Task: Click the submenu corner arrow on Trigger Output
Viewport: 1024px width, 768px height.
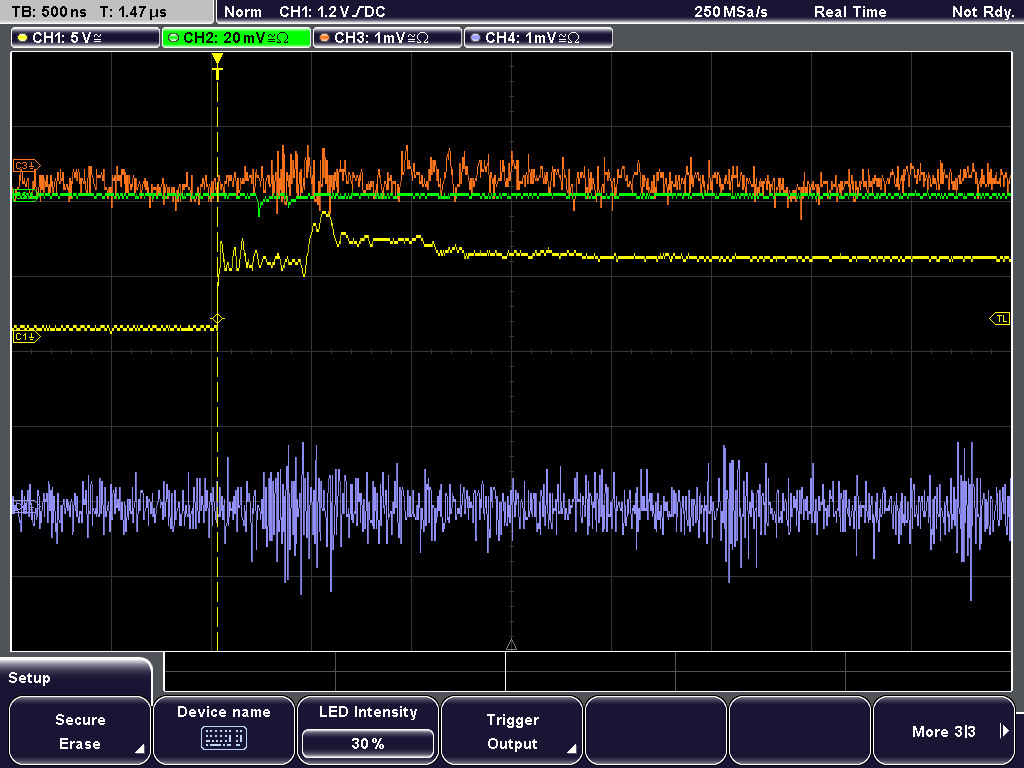Action: click(571, 749)
